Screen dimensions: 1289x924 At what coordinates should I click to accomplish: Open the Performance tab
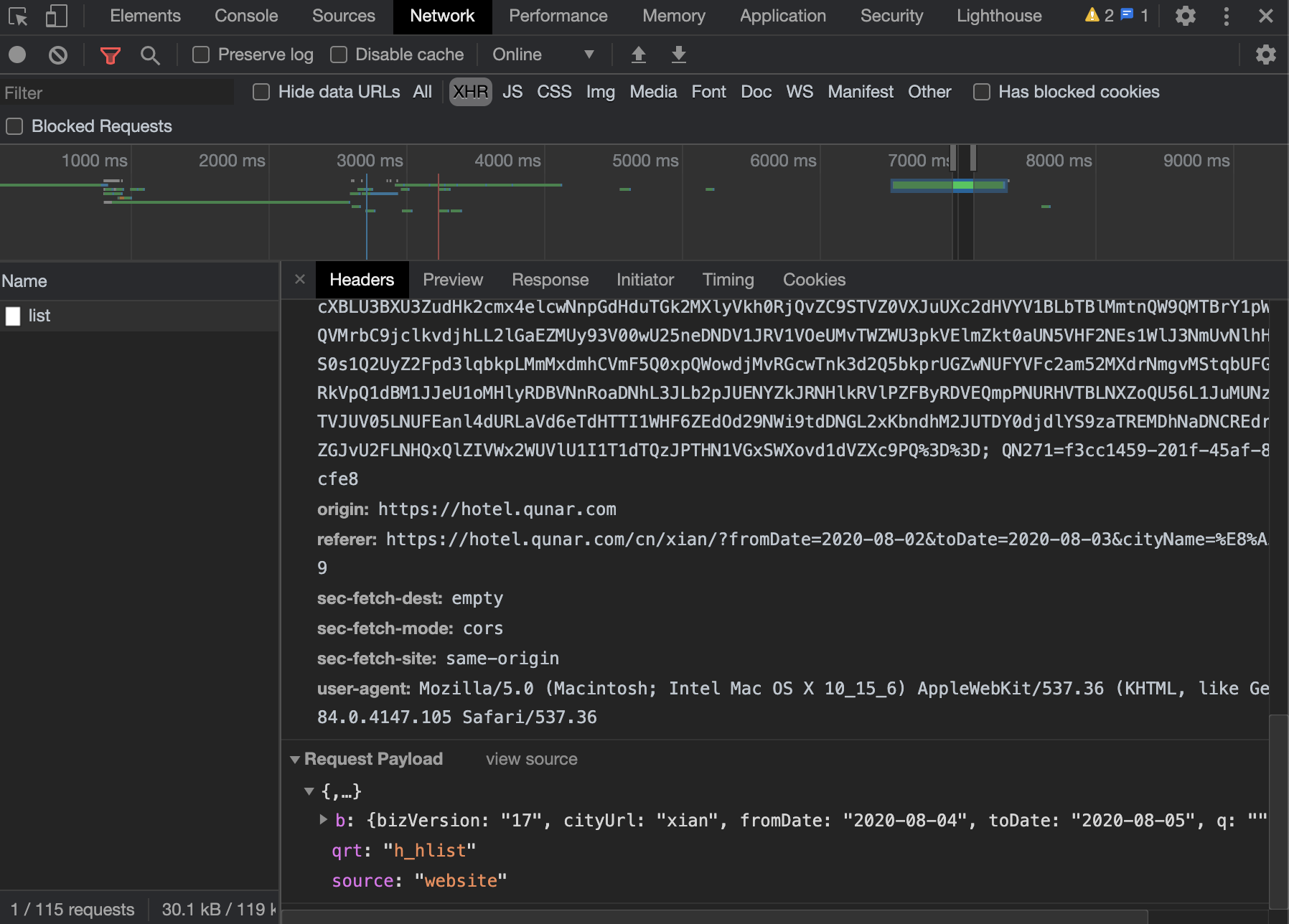[x=558, y=16]
